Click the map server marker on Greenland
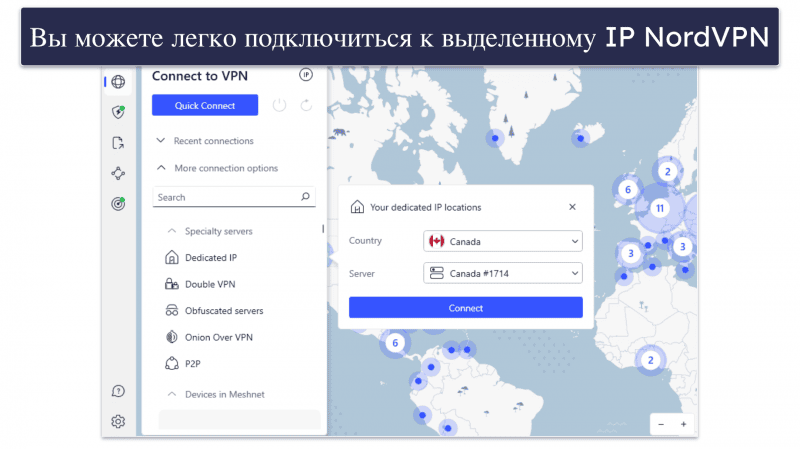The height and width of the screenshot is (449, 800). click(494, 138)
